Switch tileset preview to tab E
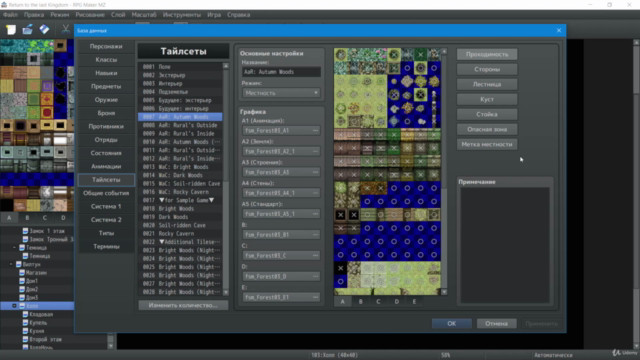640x360 pixels. [414, 302]
